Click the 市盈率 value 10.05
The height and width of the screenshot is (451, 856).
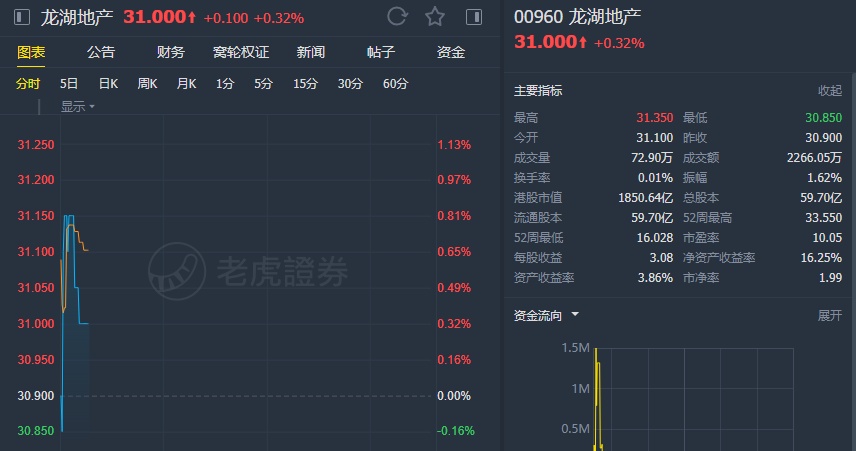(828, 238)
